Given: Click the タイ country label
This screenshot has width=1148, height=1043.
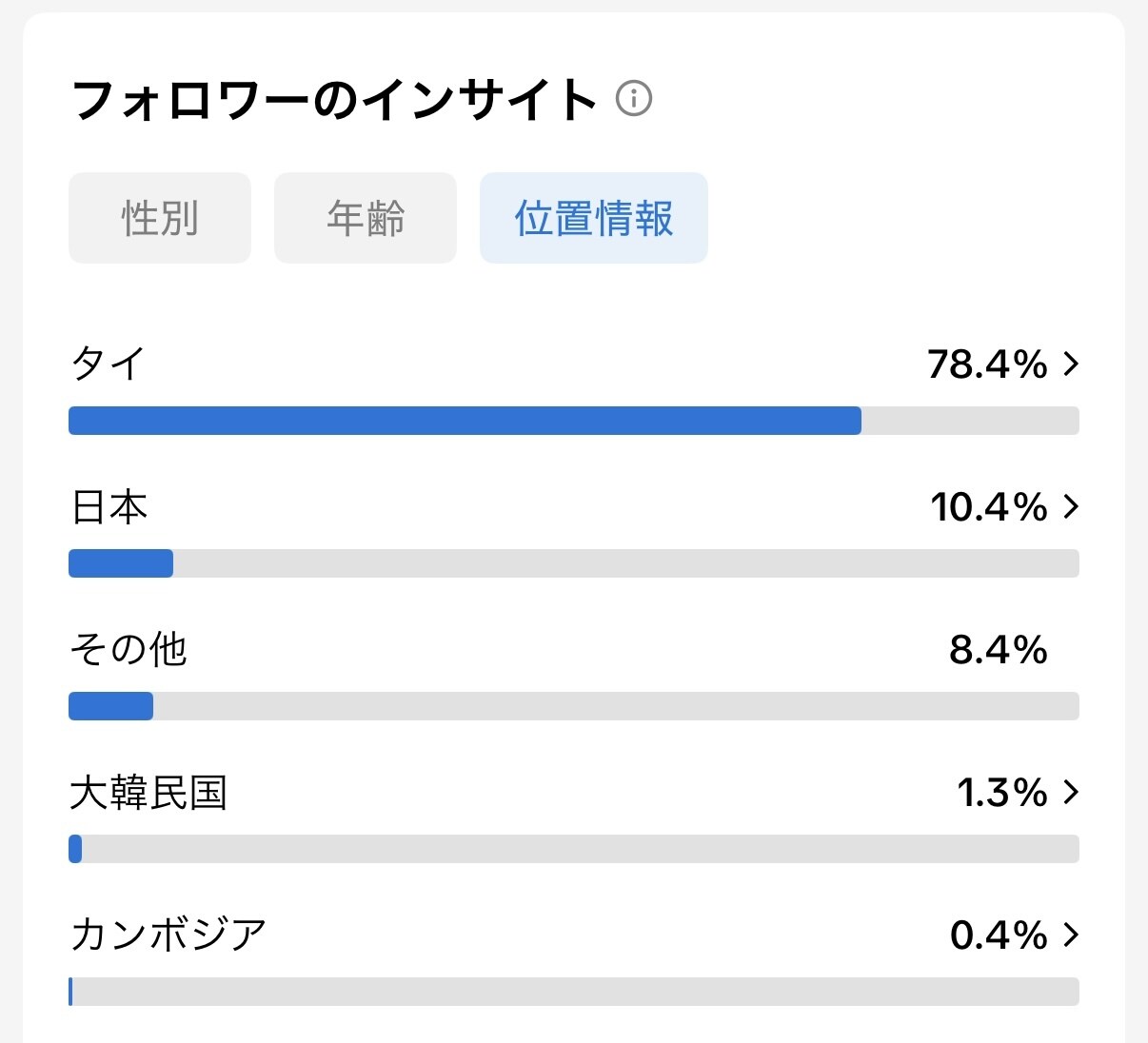Looking at the screenshot, I should [x=109, y=364].
